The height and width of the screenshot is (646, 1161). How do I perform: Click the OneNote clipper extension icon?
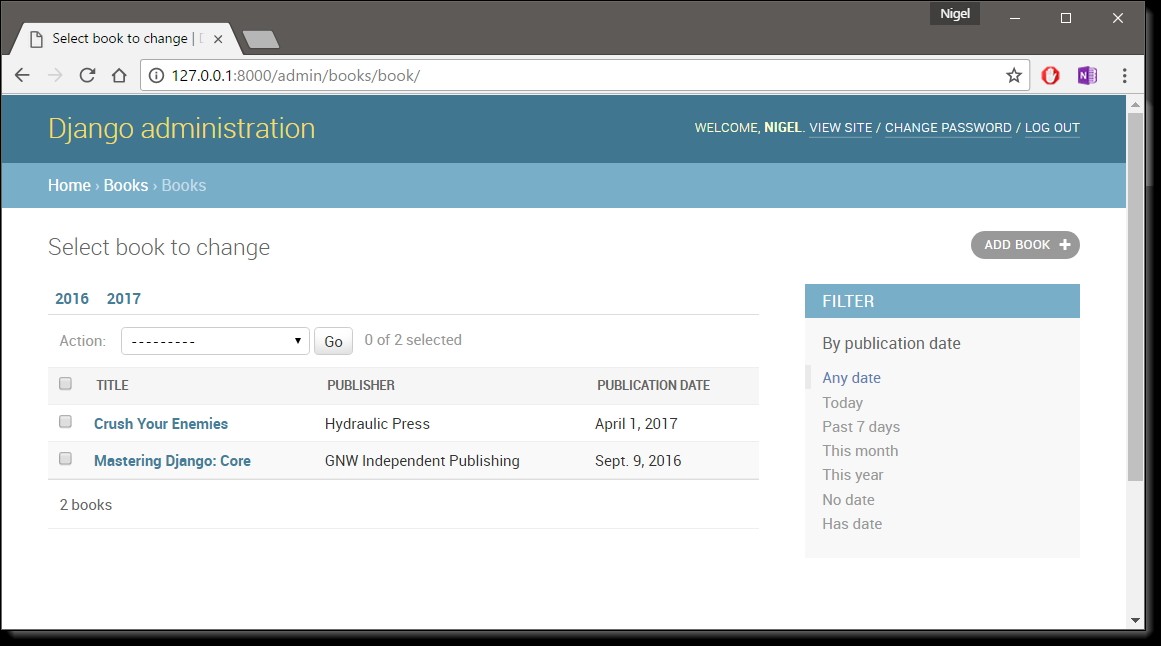coord(1087,76)
